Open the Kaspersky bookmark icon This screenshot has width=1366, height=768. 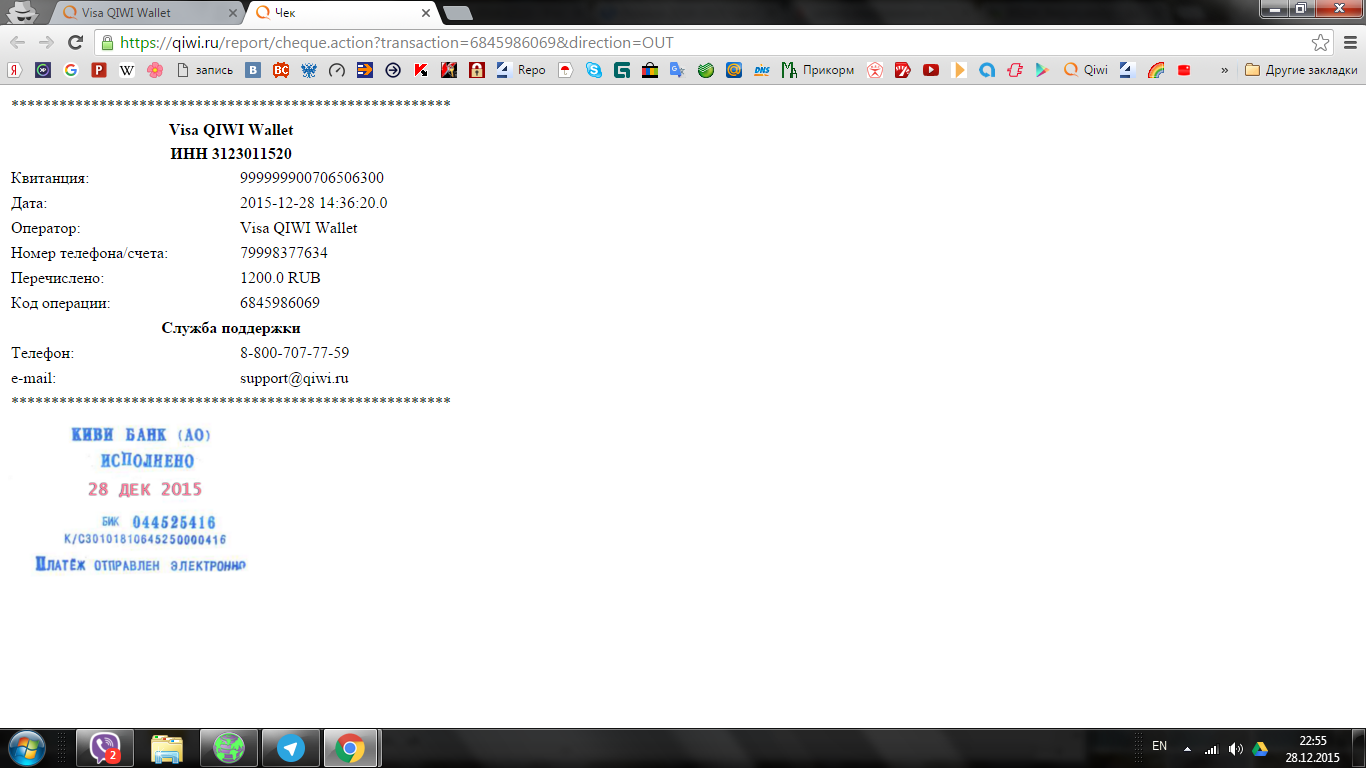421,70
